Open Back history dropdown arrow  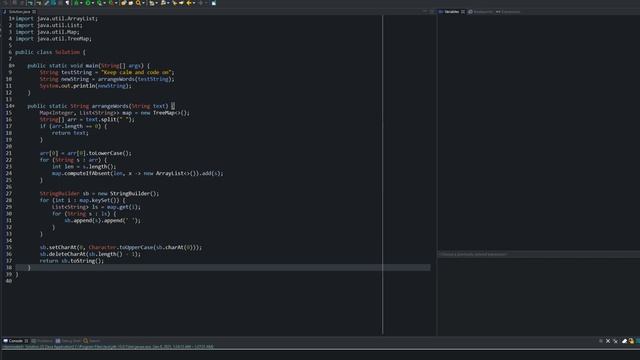click(194, 3)
